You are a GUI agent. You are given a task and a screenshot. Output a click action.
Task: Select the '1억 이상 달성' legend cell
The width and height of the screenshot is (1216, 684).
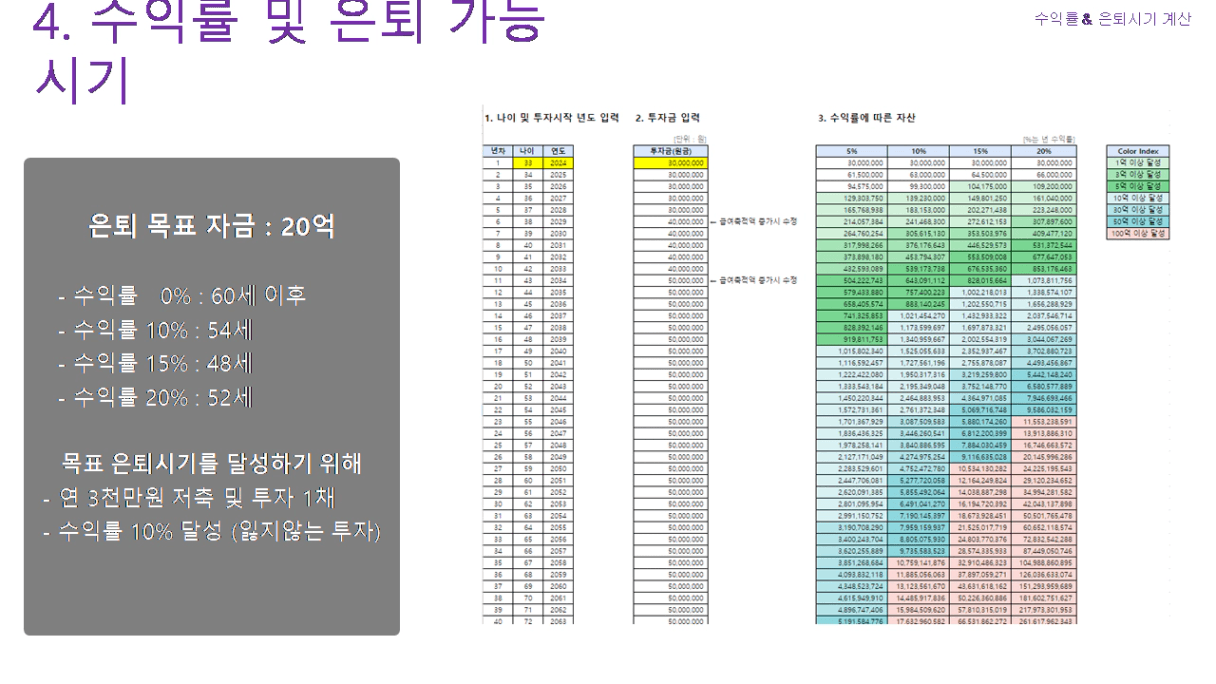pos(1140,162)
